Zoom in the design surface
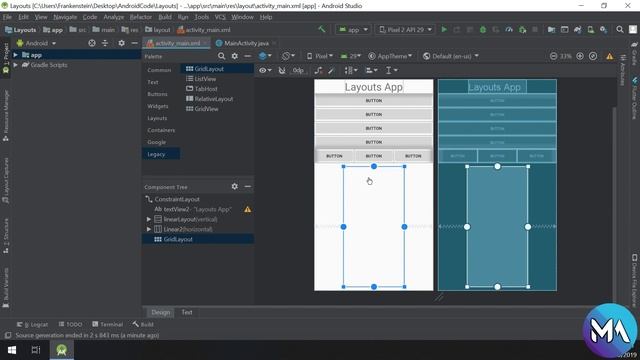Viewport: 640px width, 360px height. tap(580, 56)
